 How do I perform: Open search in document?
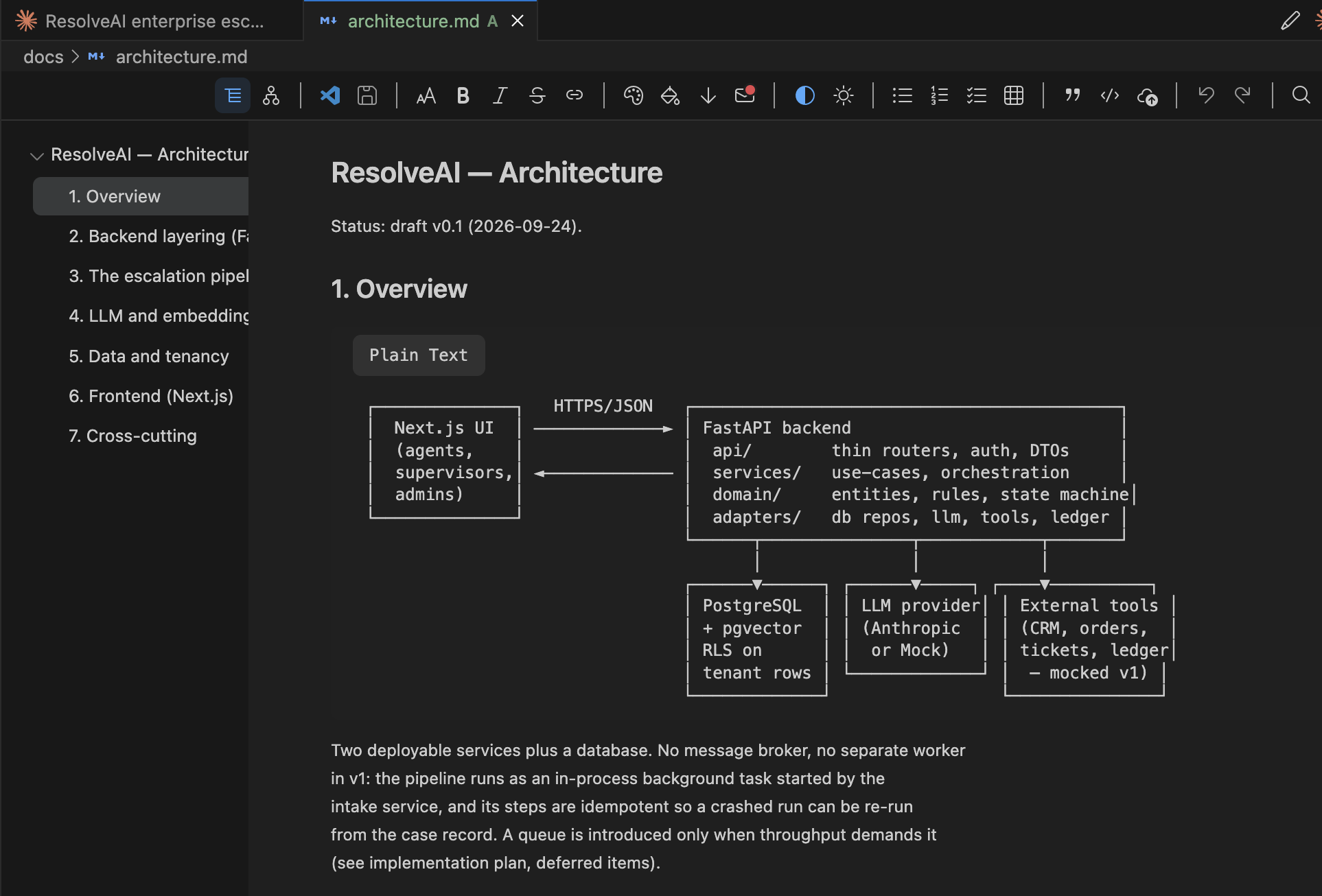tap(1301, 95)
